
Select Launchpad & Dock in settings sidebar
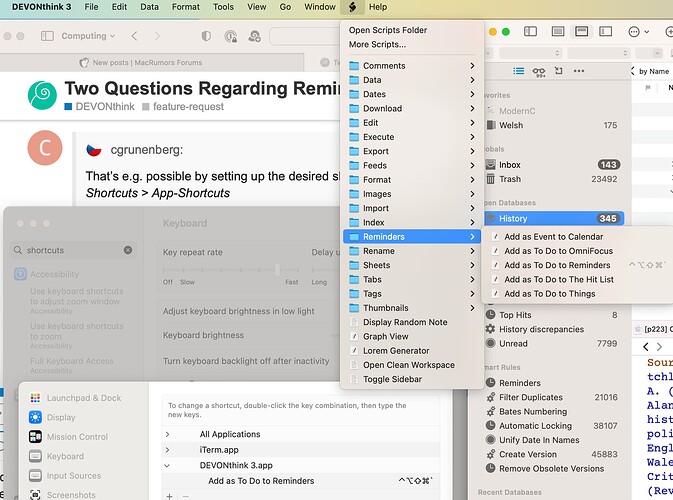coord(76,398)
